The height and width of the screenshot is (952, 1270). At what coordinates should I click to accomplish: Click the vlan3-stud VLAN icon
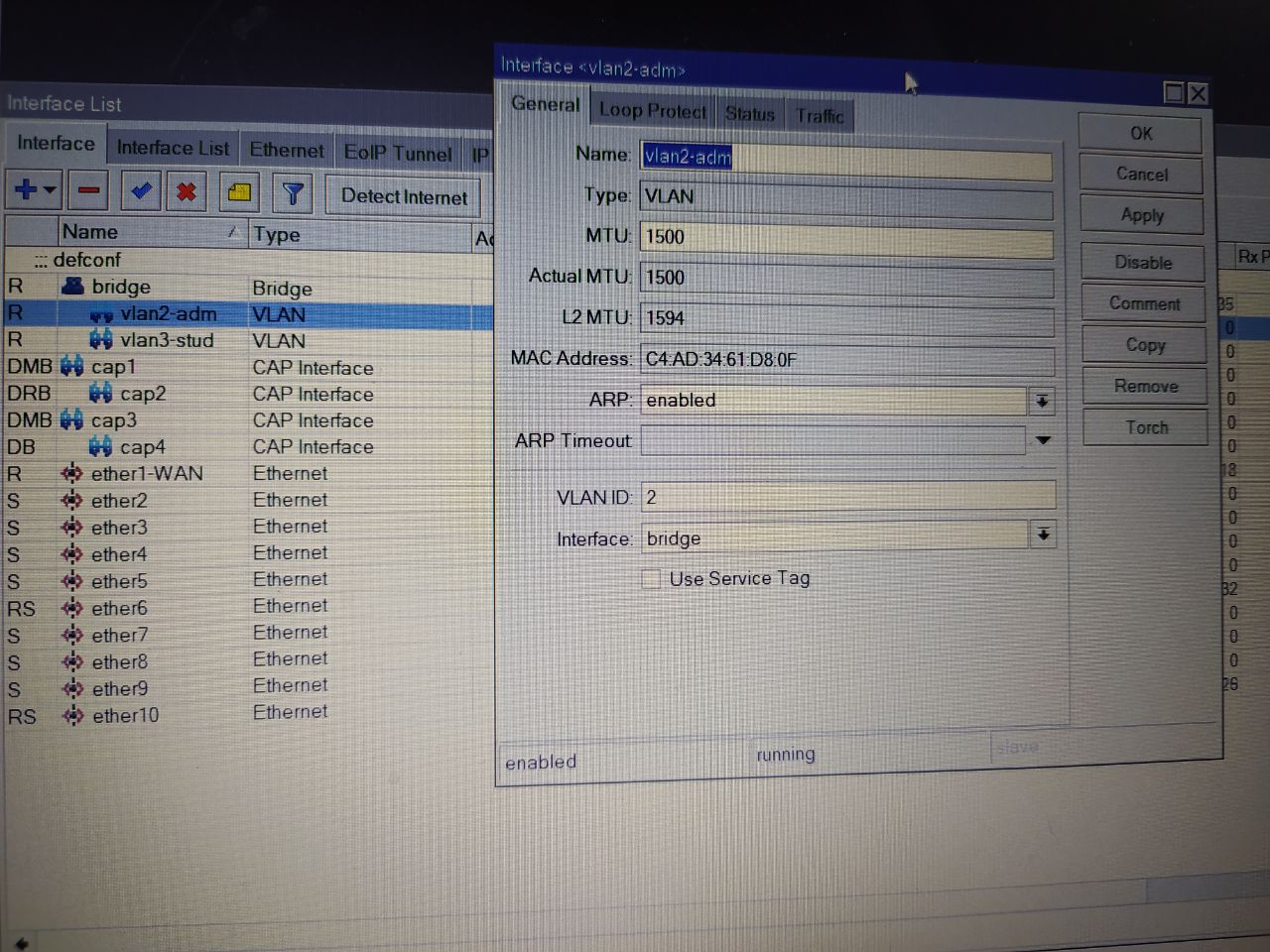click(x=101, y=340)
